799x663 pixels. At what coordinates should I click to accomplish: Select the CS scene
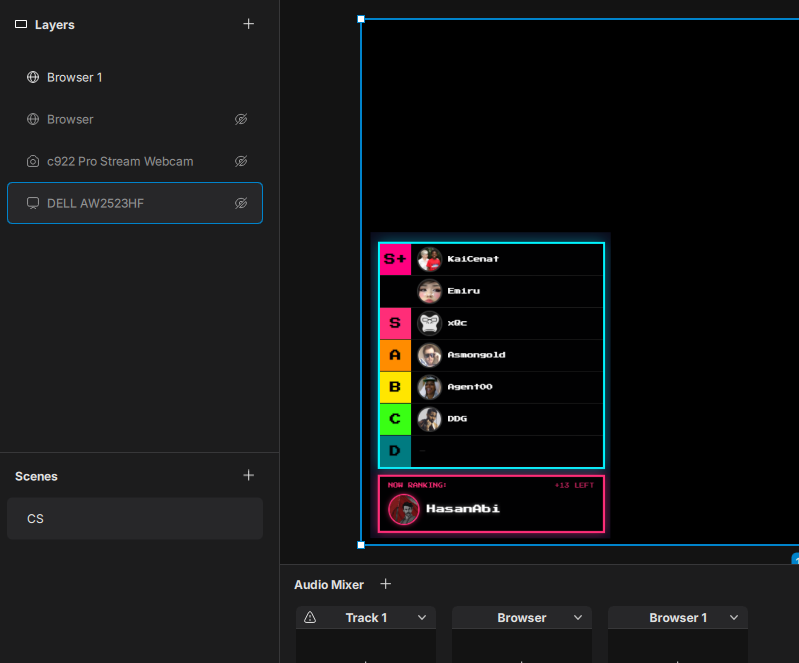135,519
